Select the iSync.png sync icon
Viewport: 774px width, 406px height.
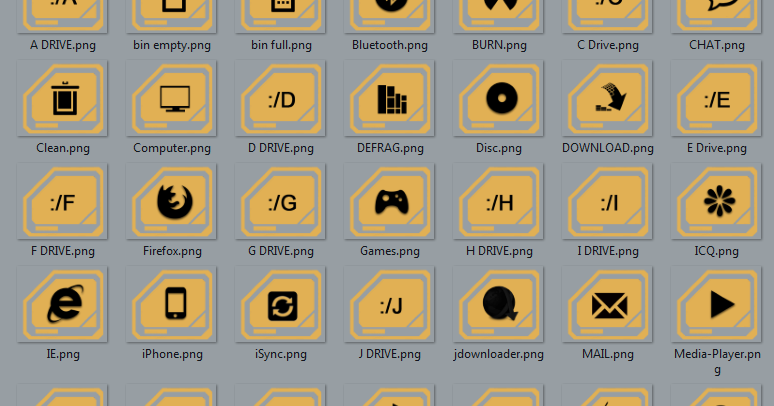pos(281,304)
